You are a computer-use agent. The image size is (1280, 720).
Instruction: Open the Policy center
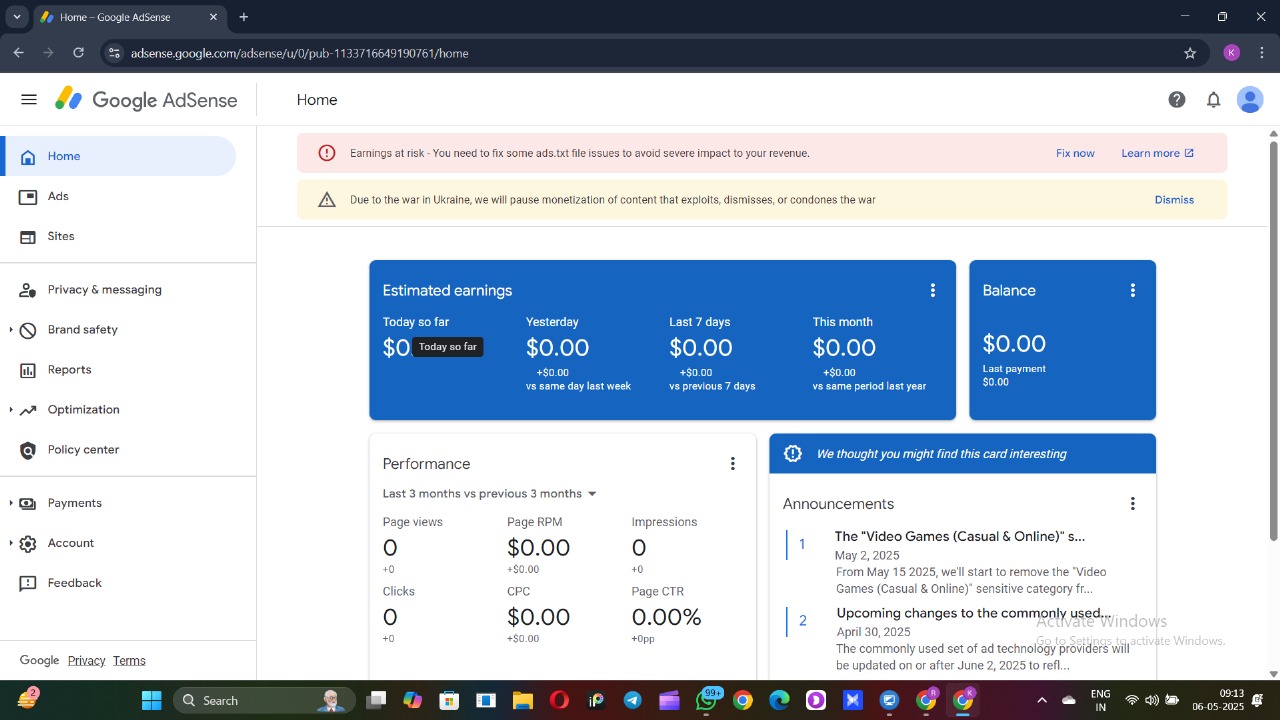[x=120, y=450]
